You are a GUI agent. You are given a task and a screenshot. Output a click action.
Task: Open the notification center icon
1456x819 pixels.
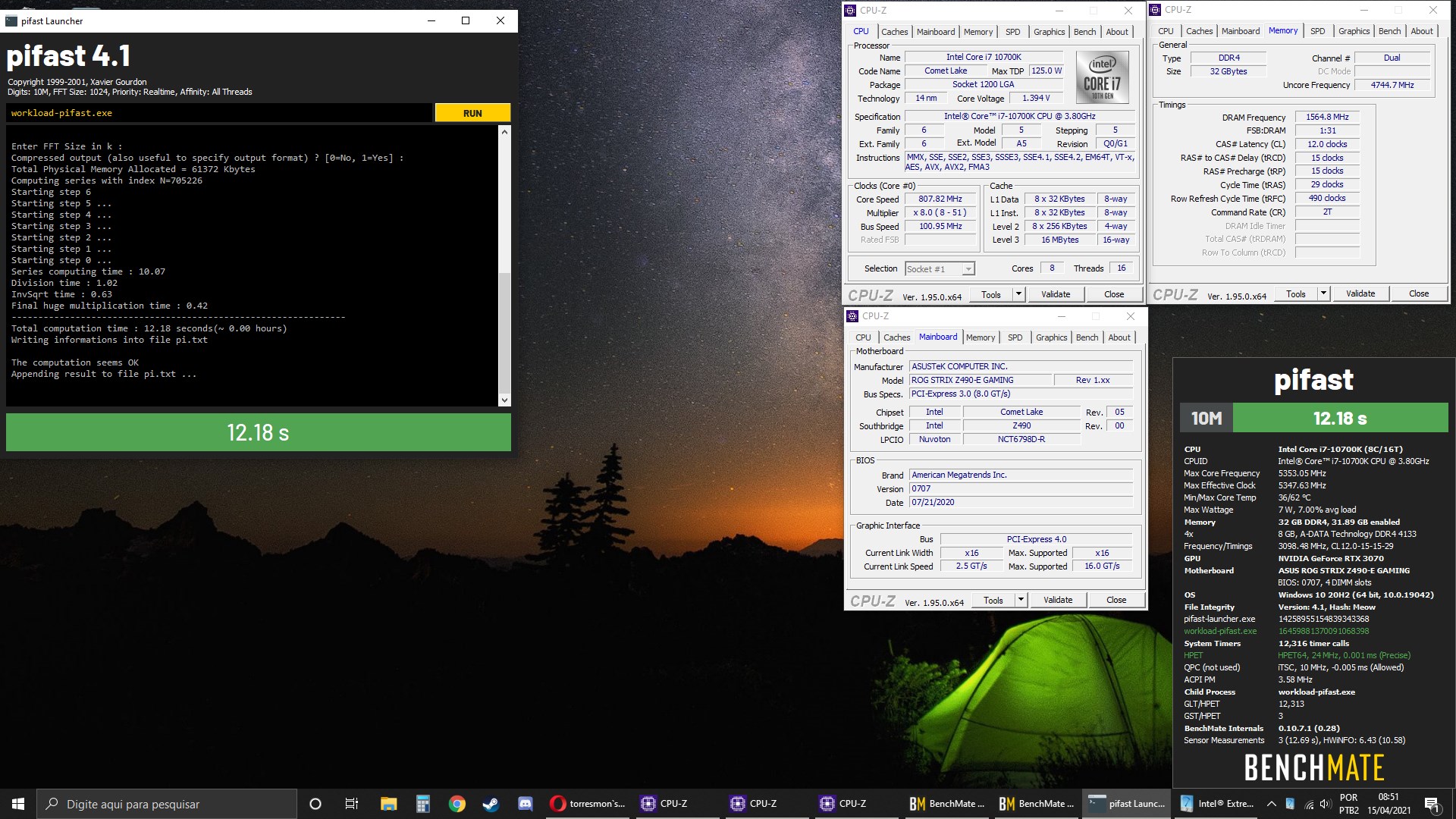(x=1432, y=804)
